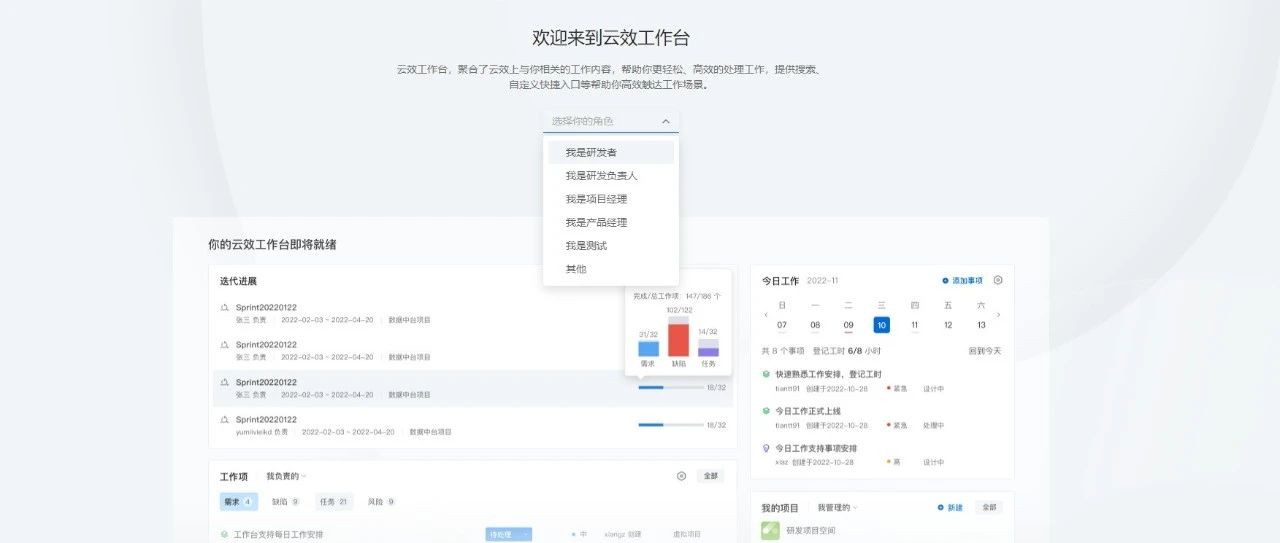The image size is (1280, 543).
Task: Click the 全部 button in 我的项目
Action: (x=989, y=507)
